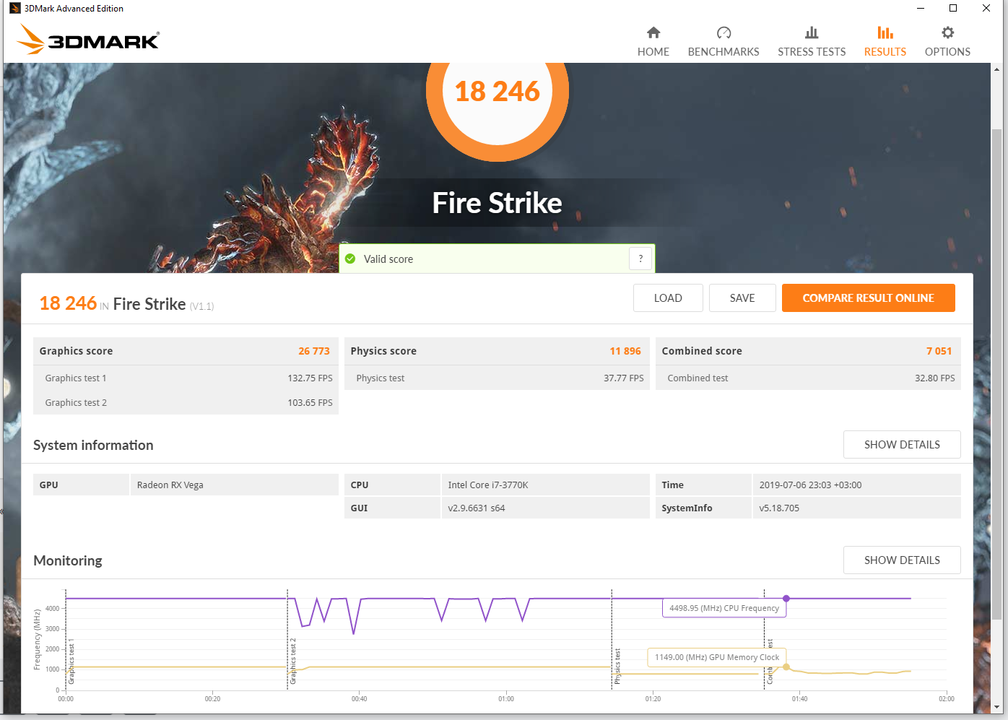
Task: Show details for System information
Action: (902, 445)
